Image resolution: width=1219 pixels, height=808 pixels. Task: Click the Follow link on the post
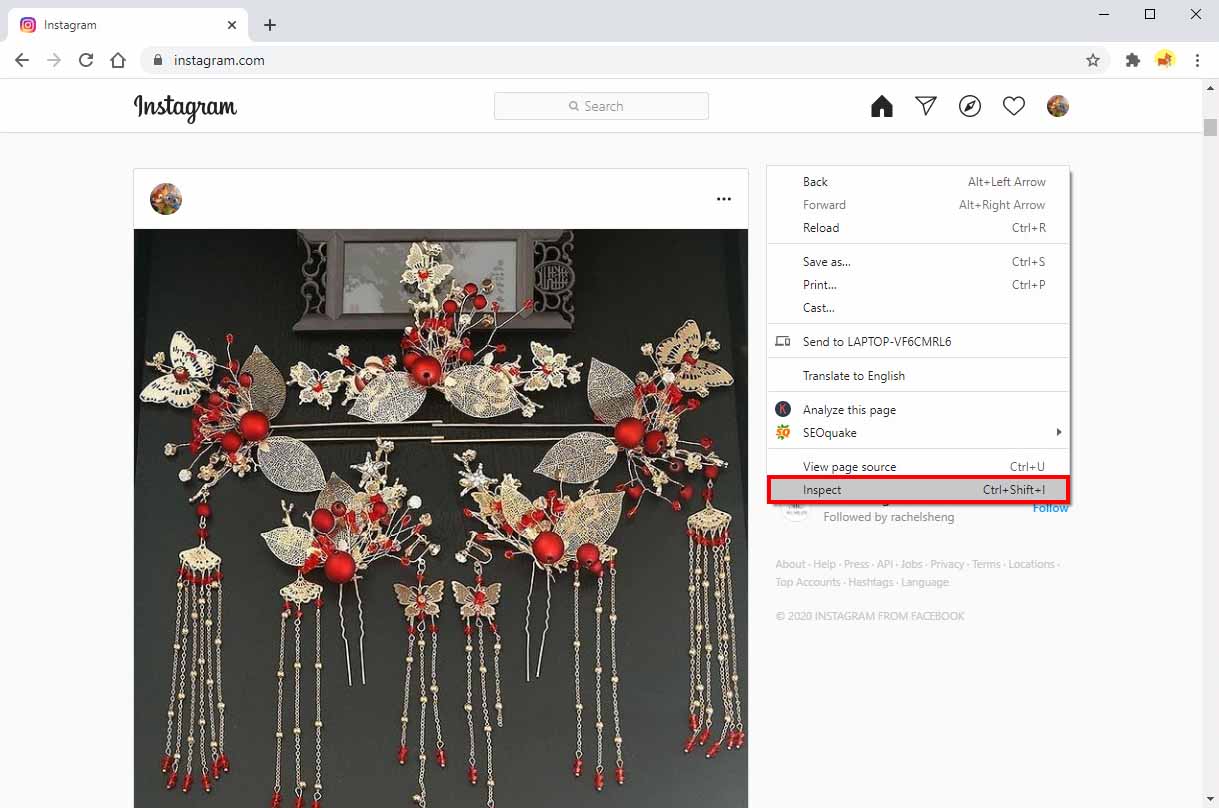coord(1049,507)
